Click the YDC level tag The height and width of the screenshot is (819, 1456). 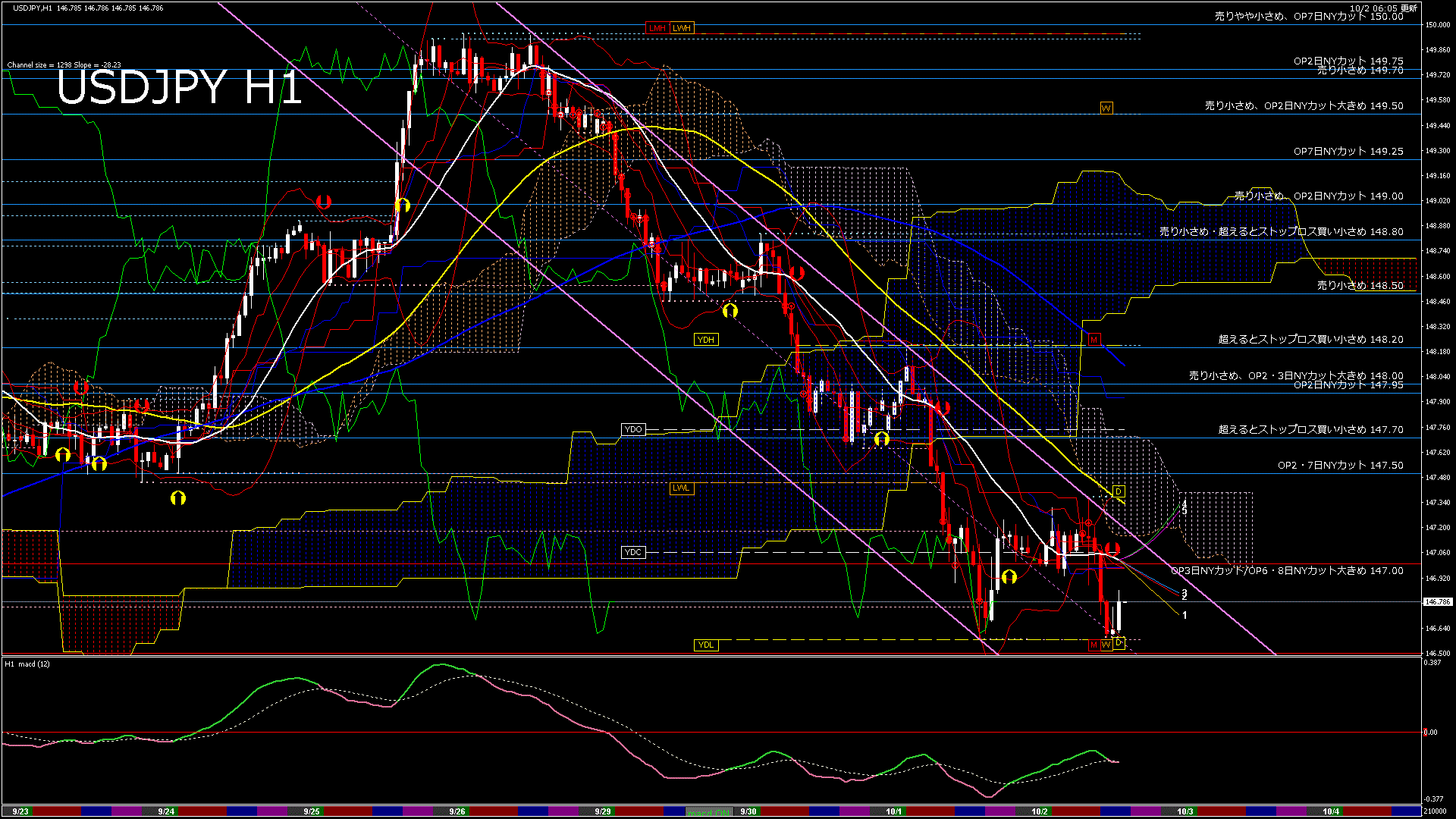(x=633, y=553)
